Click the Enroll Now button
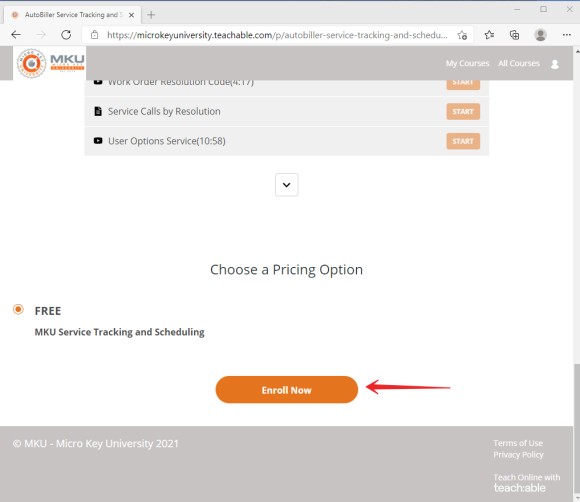The image size is (580, 502). click(287, 390)
